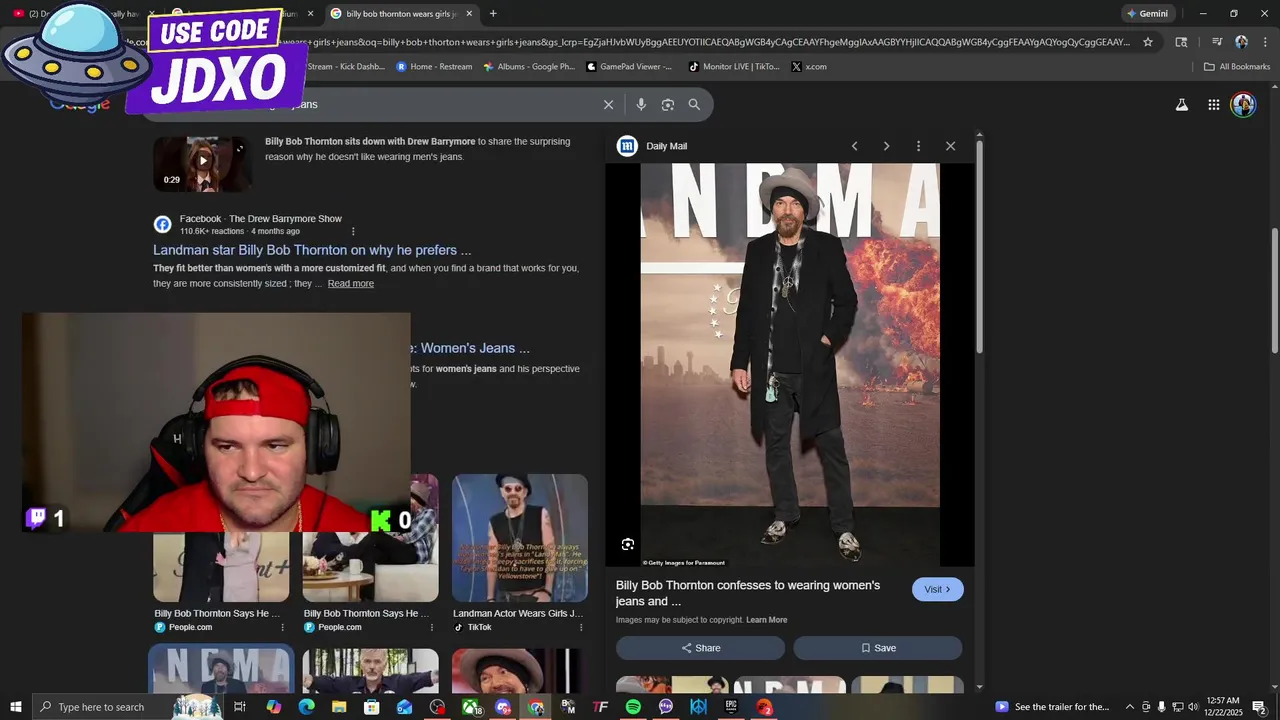Open Microsoft Store from taskbar
This screenshot has width=1280, height=720.
click(372, 707)
